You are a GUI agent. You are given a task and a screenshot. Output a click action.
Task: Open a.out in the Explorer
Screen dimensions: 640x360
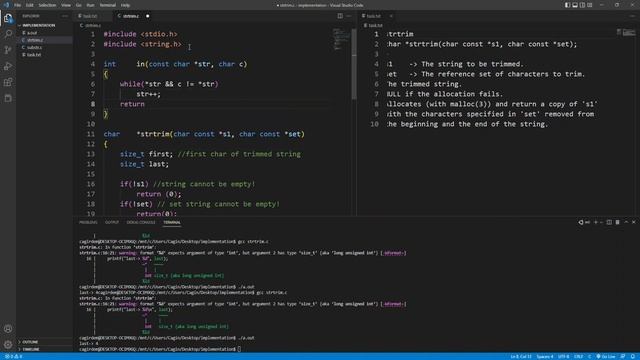click(x=45, y=33)
